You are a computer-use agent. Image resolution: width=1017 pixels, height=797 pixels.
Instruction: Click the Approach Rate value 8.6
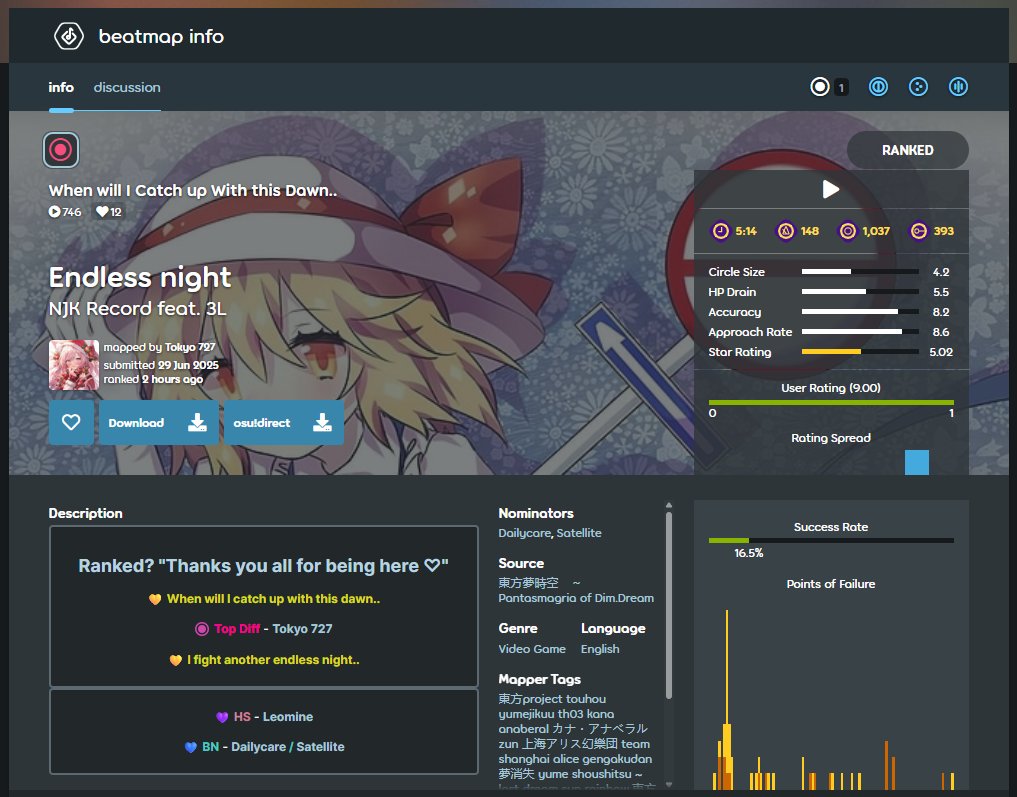[x=940, y=332]
